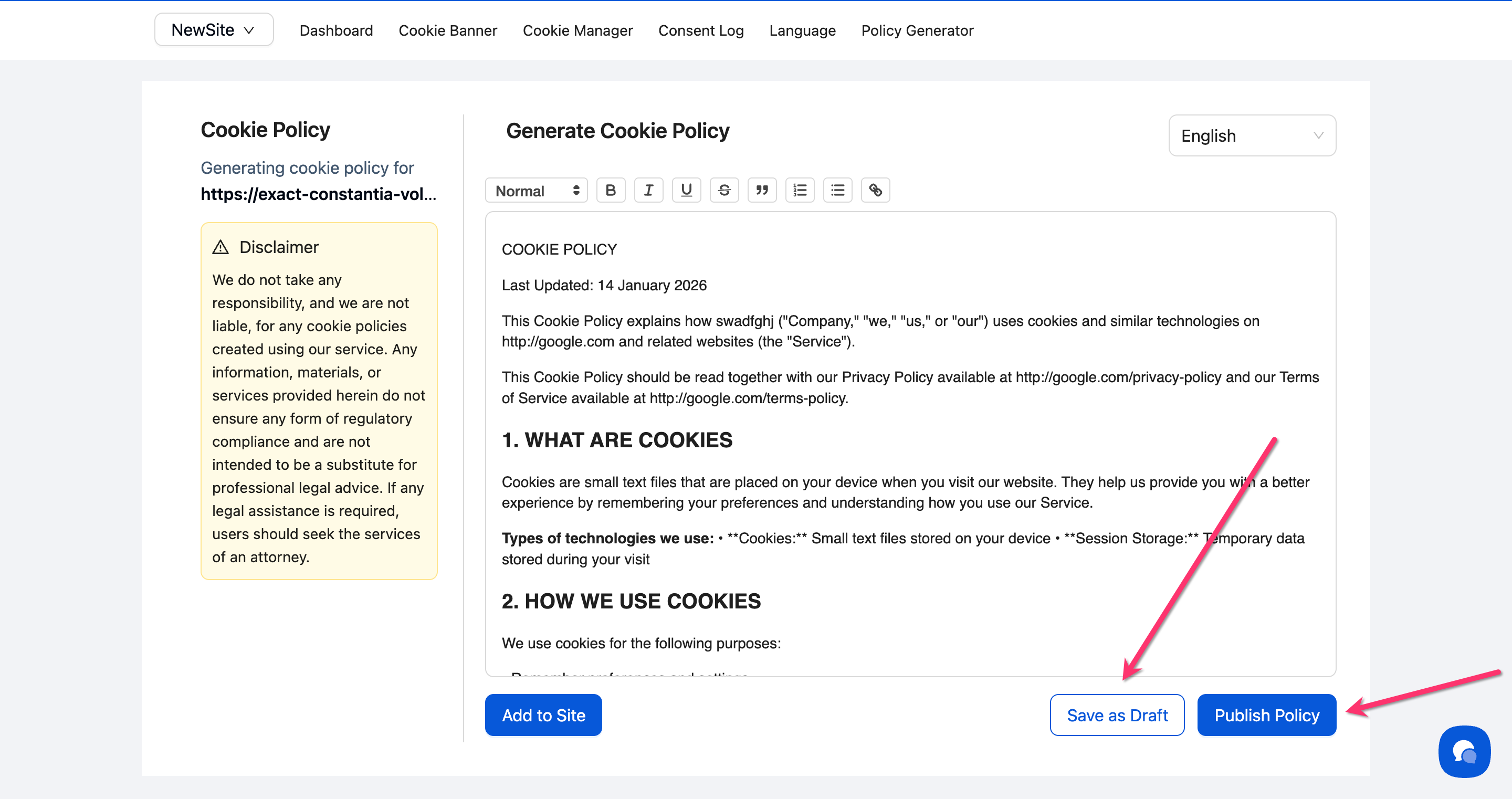Switch to Cookie Manager
The width and height of the screenshot is (1512, 799).
577,30
